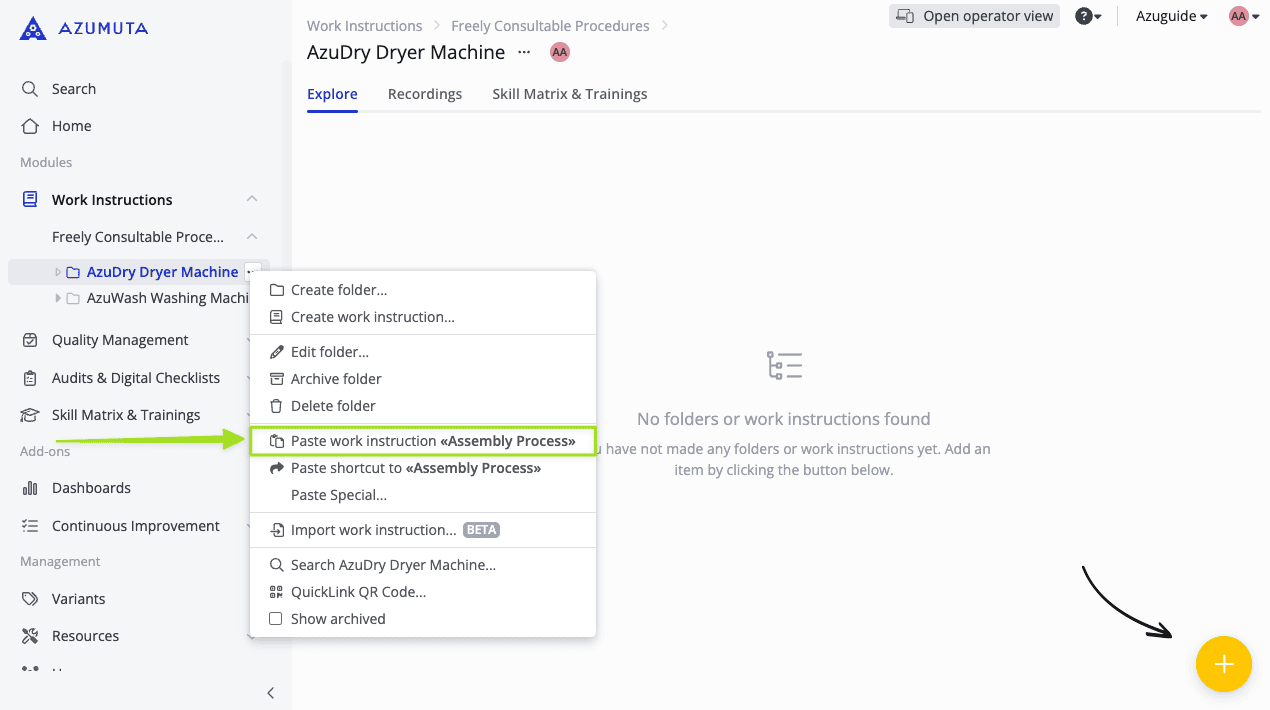Open Search from the sidebar
Screen dimensions: 1270x710
point(73,89)
